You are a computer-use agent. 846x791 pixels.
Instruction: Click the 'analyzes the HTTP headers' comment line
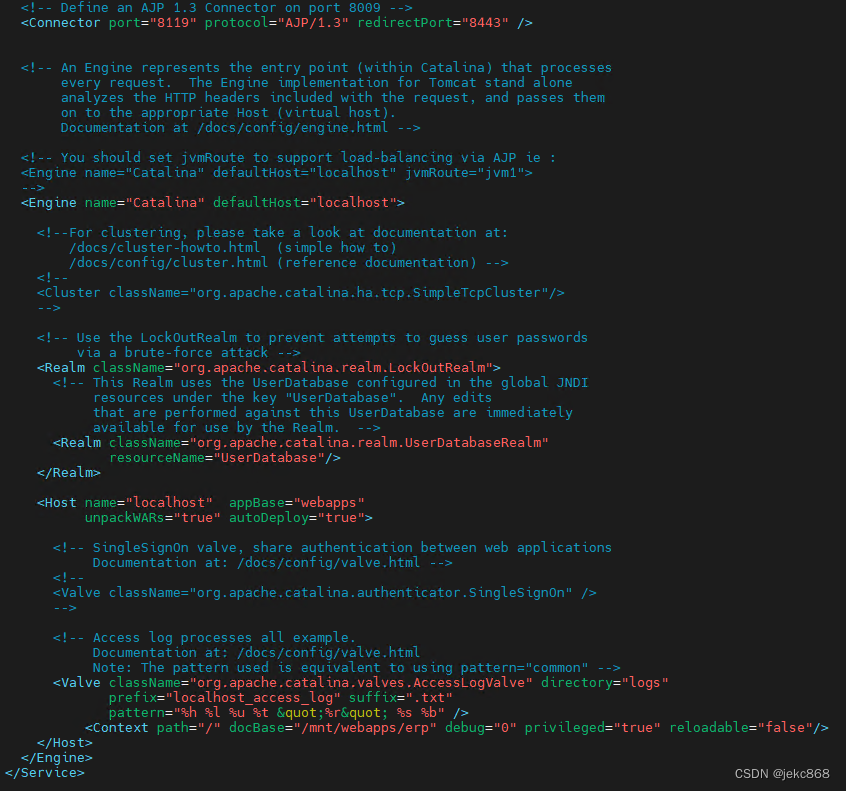coord(333,98)
